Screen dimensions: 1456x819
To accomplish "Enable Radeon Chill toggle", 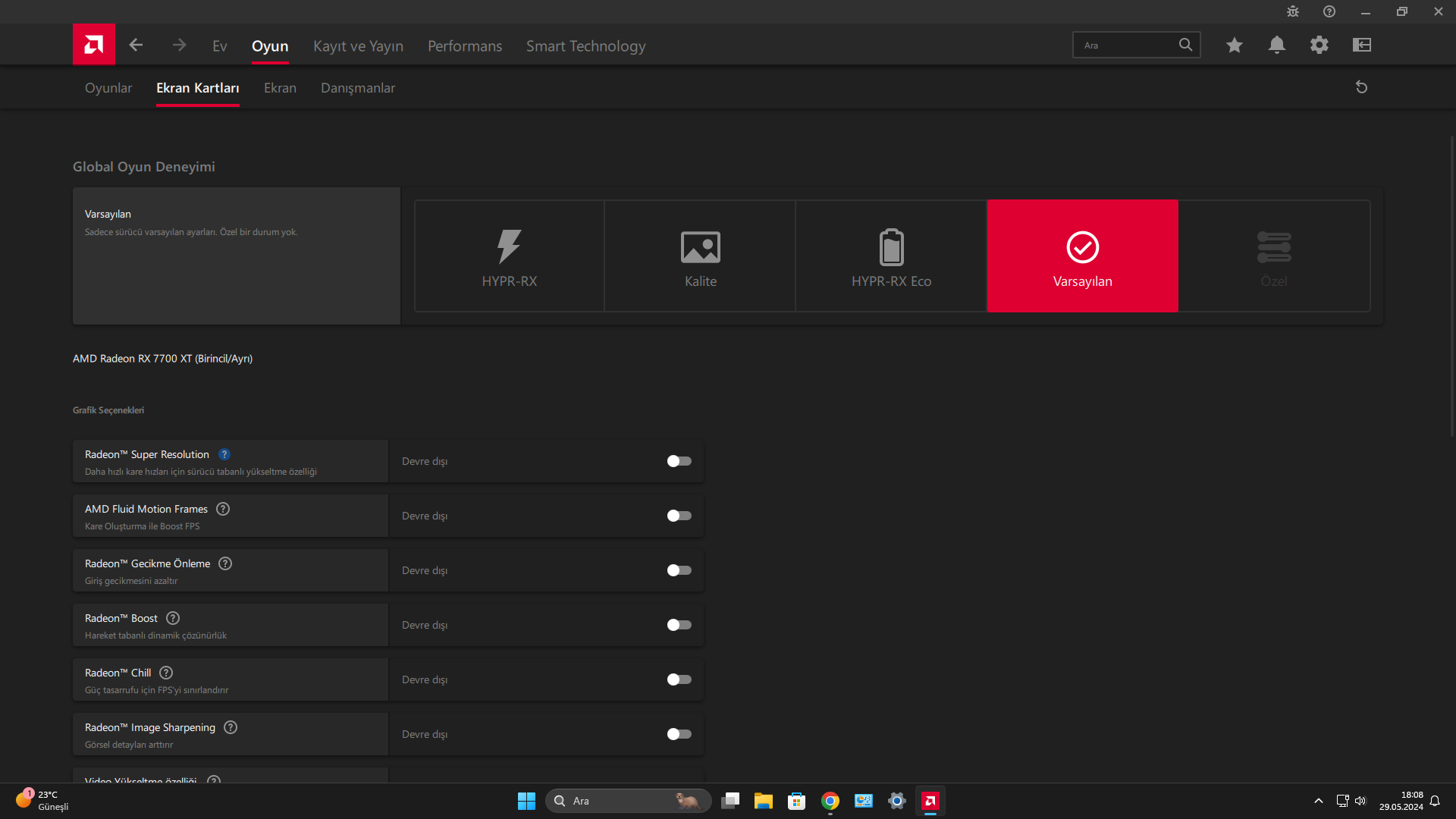I will tap(679, 679).
